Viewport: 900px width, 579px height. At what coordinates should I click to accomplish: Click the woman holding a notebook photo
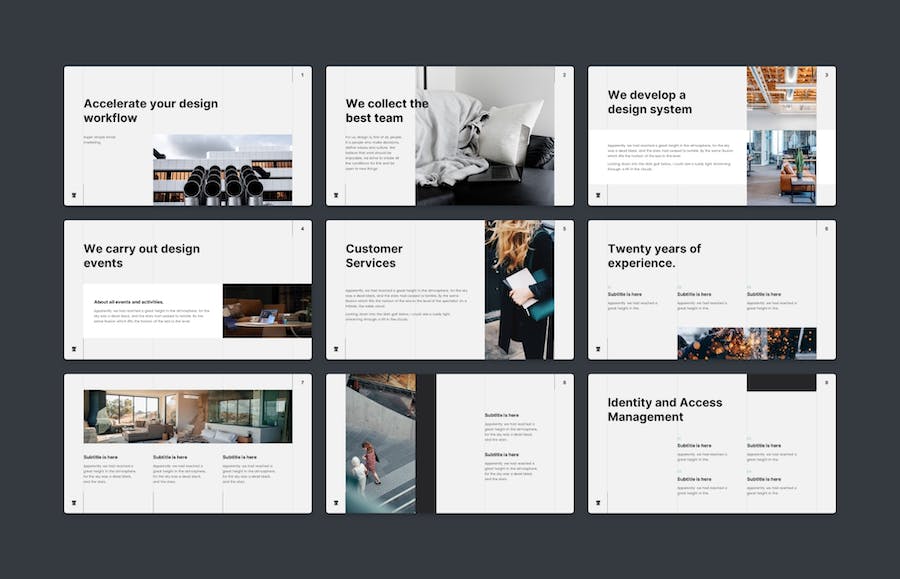519,290
